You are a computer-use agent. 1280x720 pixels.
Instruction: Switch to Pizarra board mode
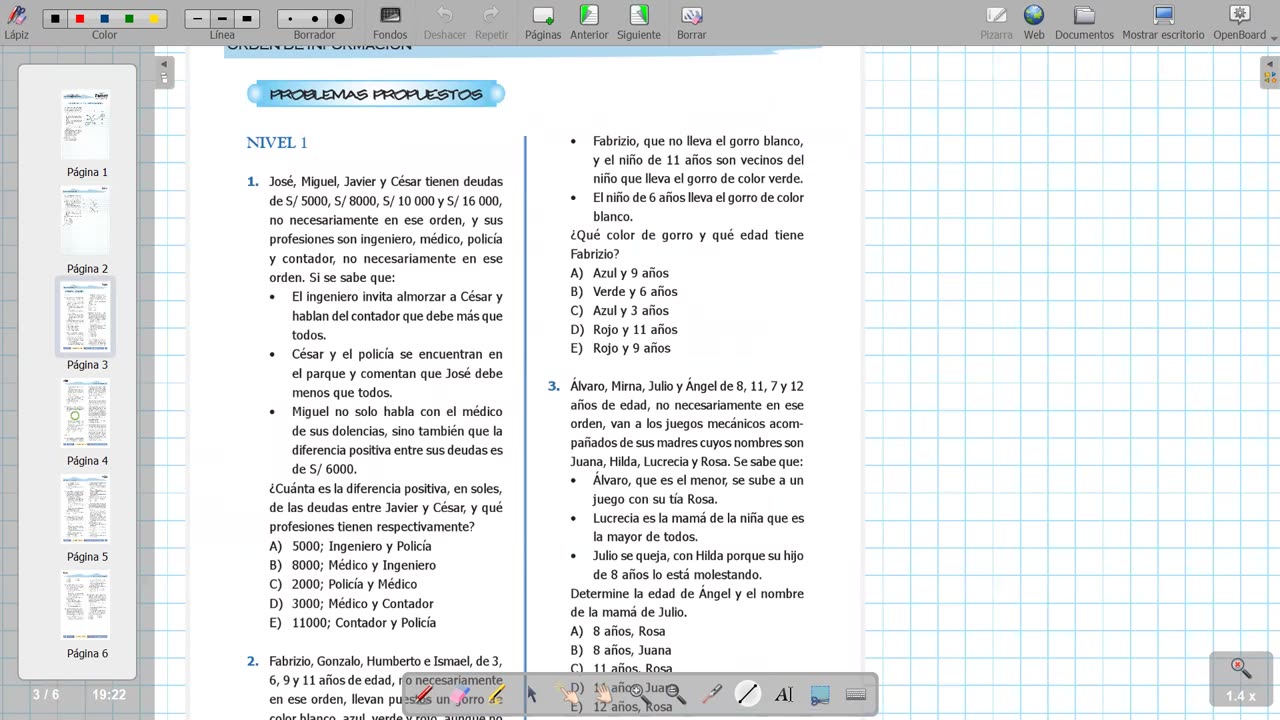996,21
